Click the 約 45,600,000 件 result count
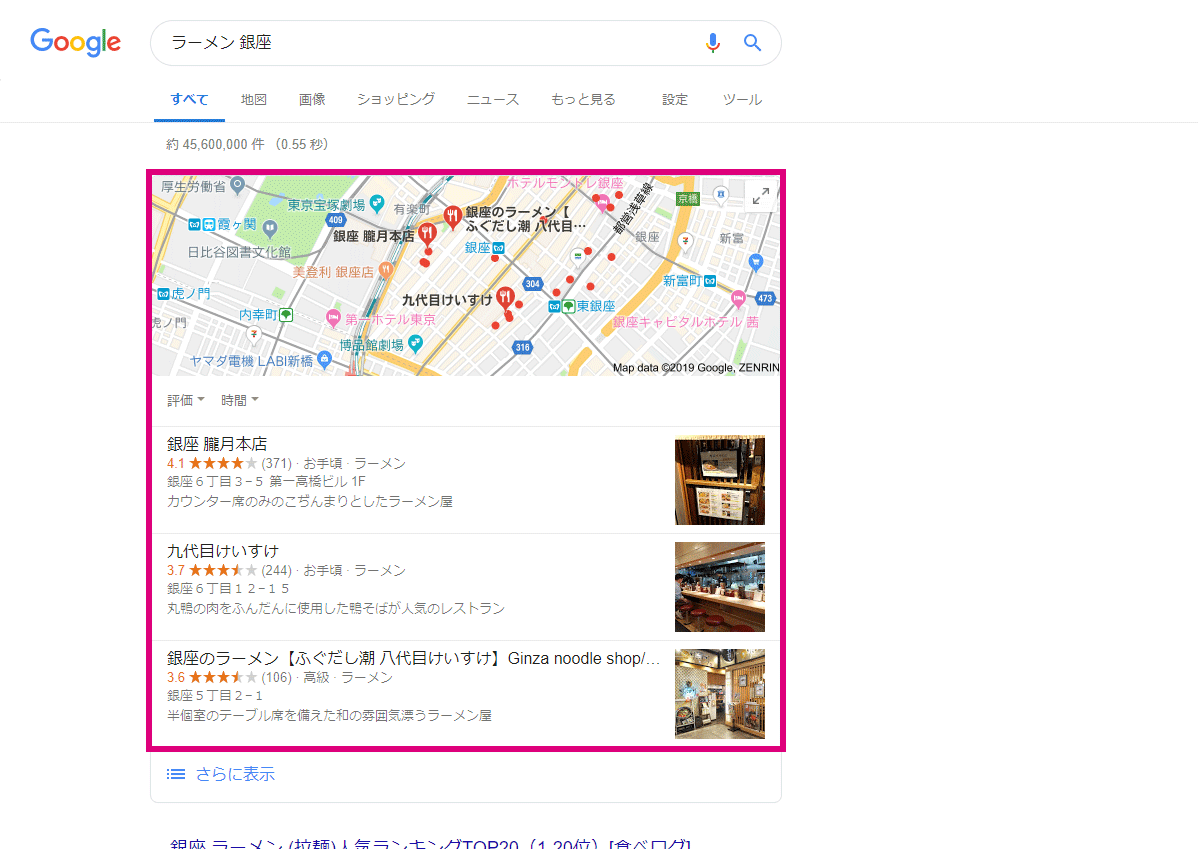1198x849 pixels. click(x=216, y=144)
